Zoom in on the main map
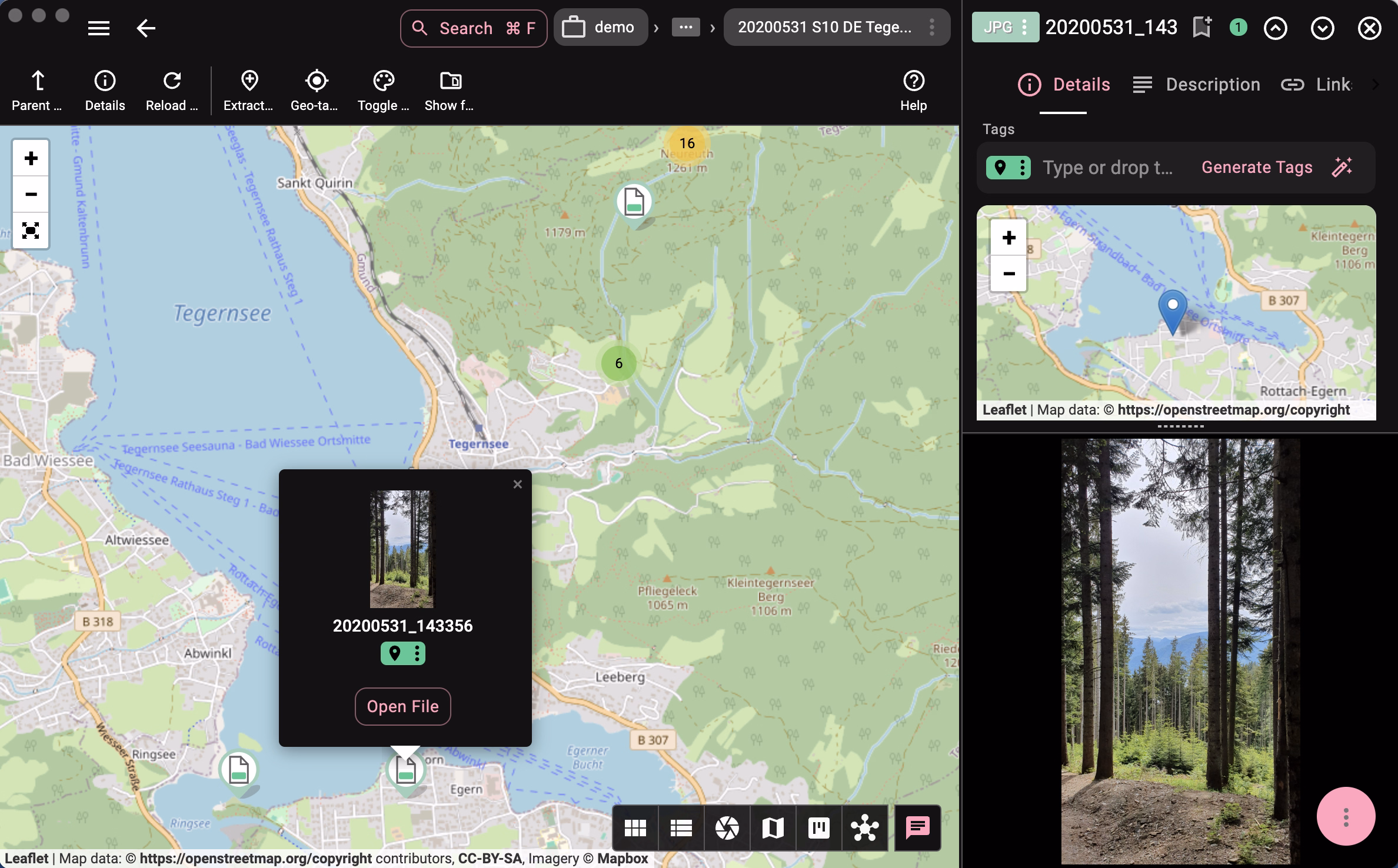This screenshot has height=868, width=1398. coord(31,158)
